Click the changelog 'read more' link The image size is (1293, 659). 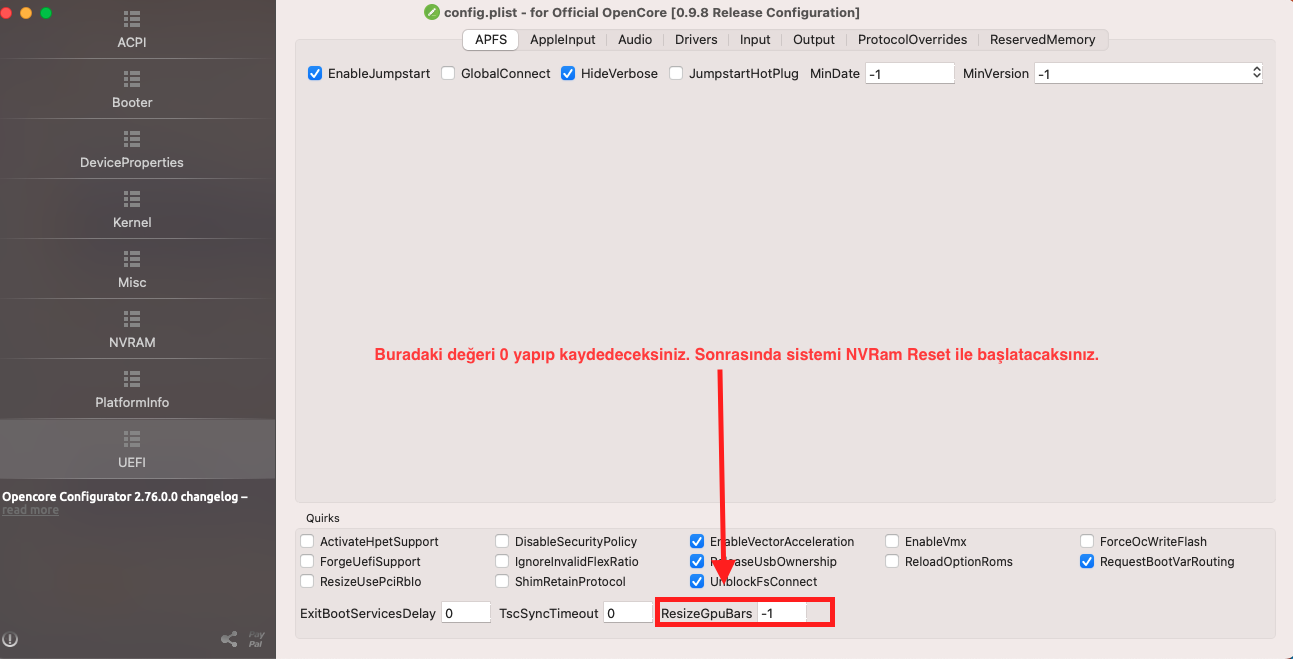30,510
